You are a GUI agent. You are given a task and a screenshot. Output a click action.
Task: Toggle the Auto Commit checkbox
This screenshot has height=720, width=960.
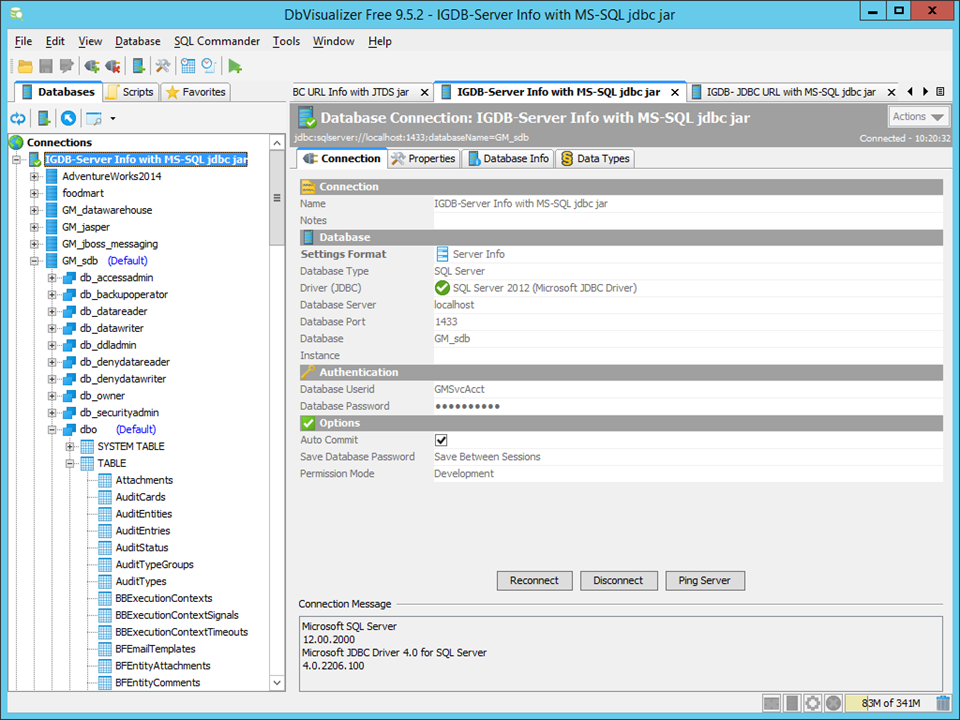441,440
